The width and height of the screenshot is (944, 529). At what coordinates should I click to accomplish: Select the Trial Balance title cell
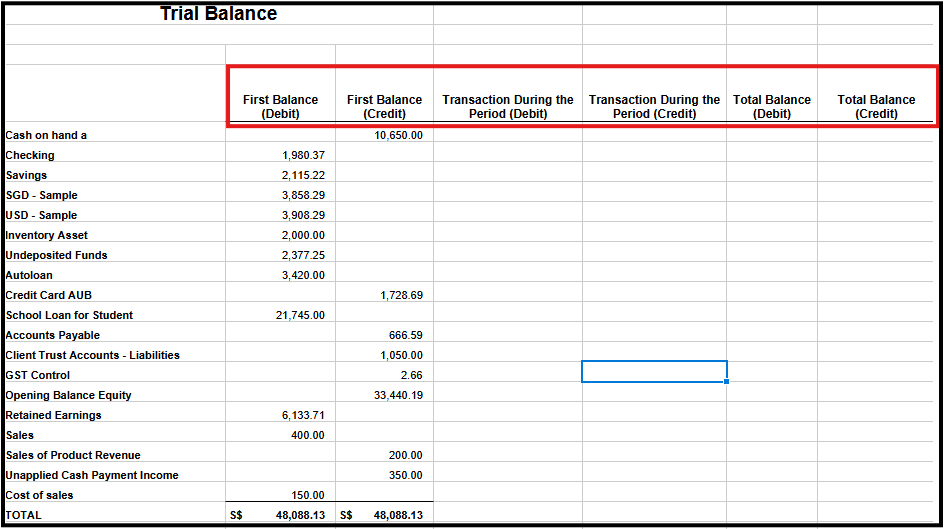(x=219, y=13)
